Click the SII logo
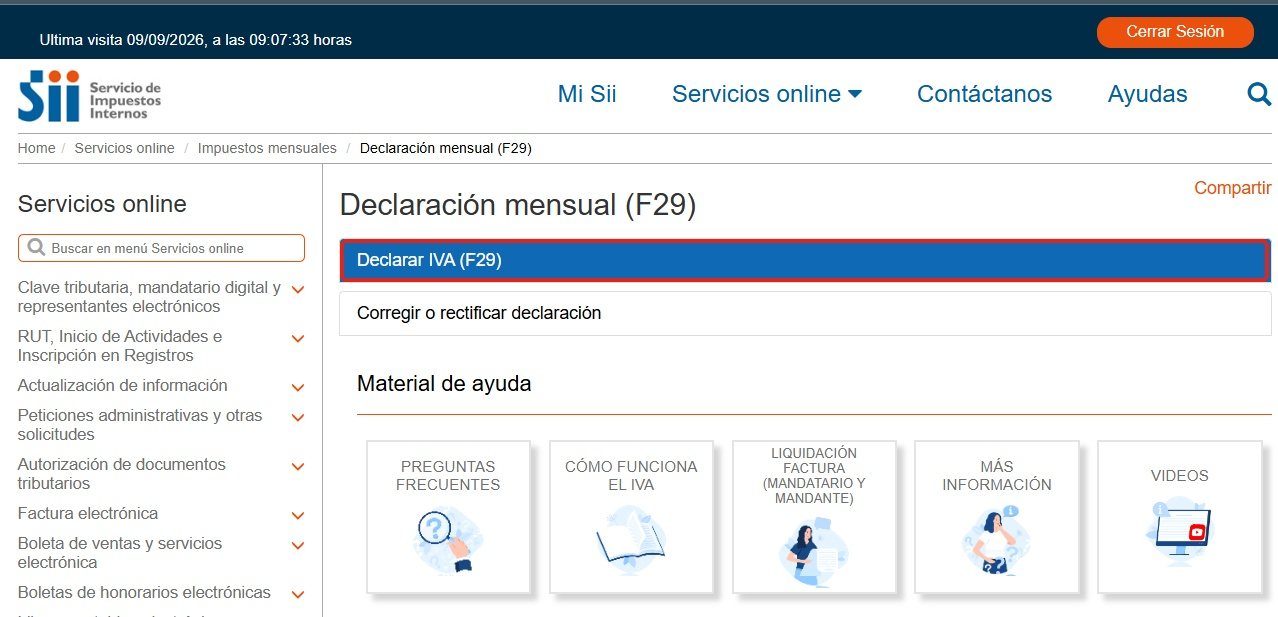Image resolution: width=1278 pixels, height=617 pixels. [89, 96]
